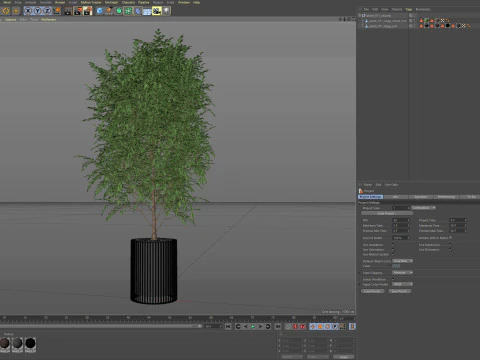This screenshot has width=480, height=360.
Task: Toggle the Rotation keyframe icon in timeline
Action: coord(327,327)
